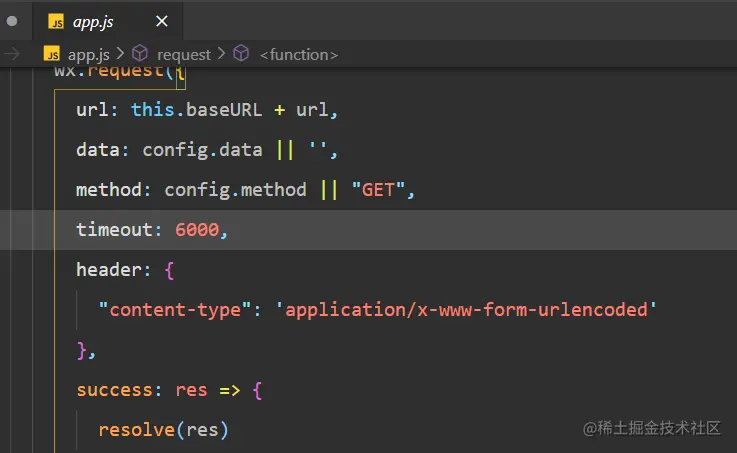Select the app.js editor tab
This screenshot has width=737, height=453.
(x=108, y=22)
